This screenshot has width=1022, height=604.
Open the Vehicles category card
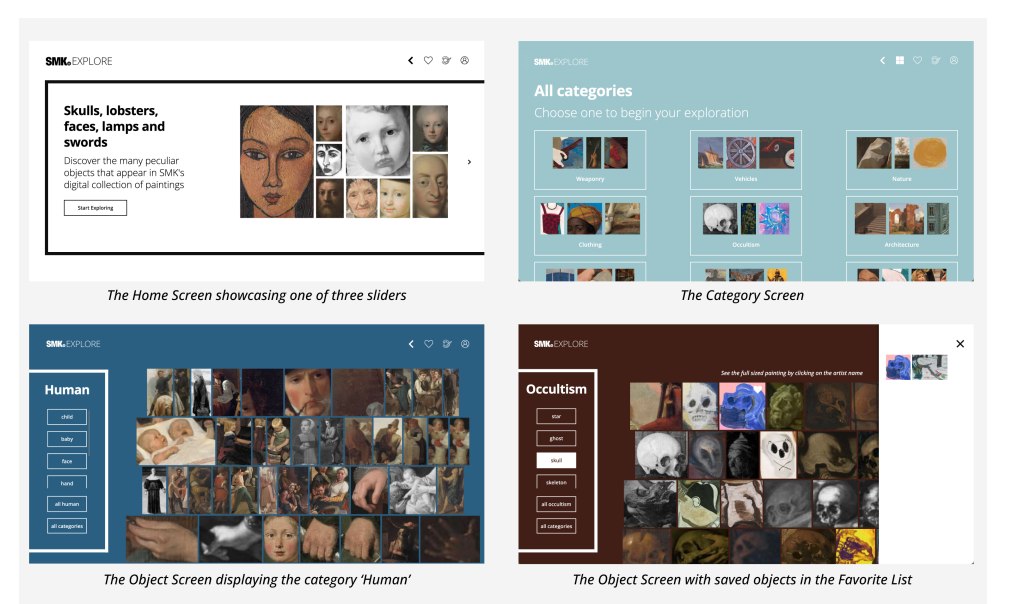click(x=746, y=160)
